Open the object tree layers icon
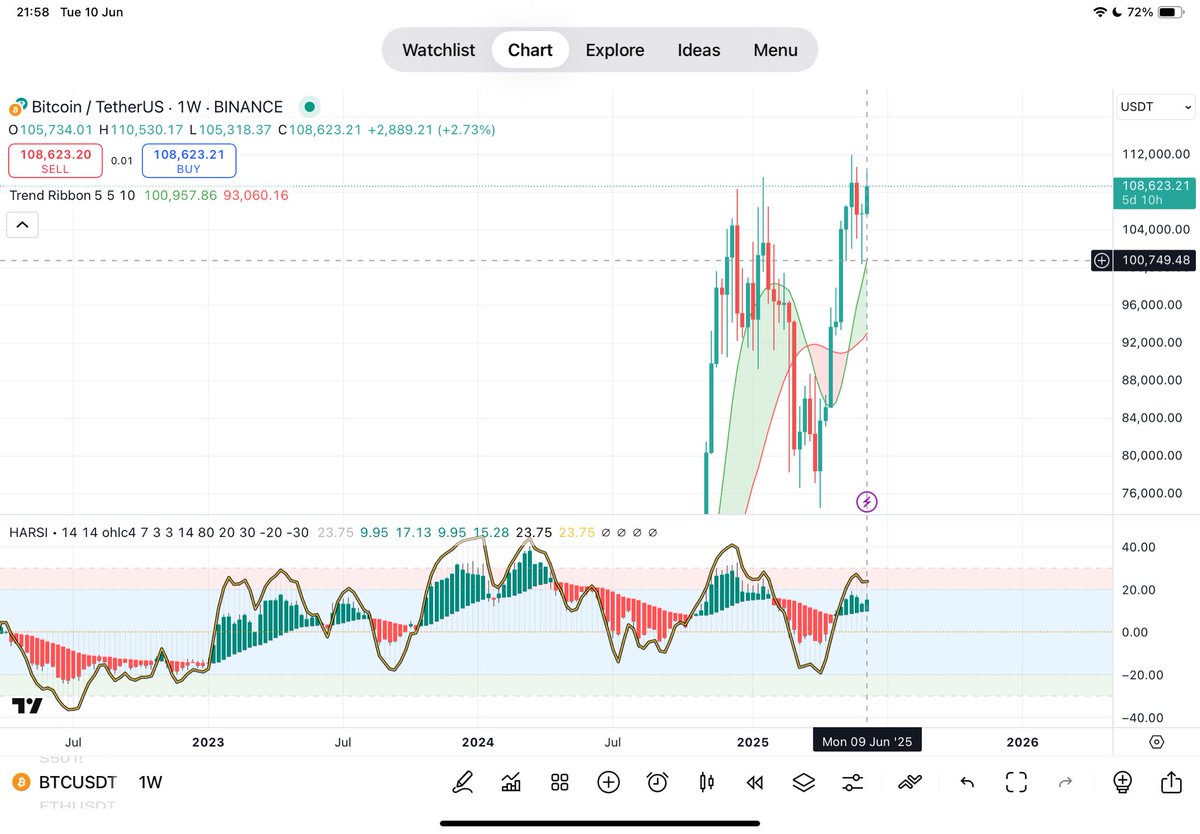This screenshot has width=1200, height=834. 804,782
